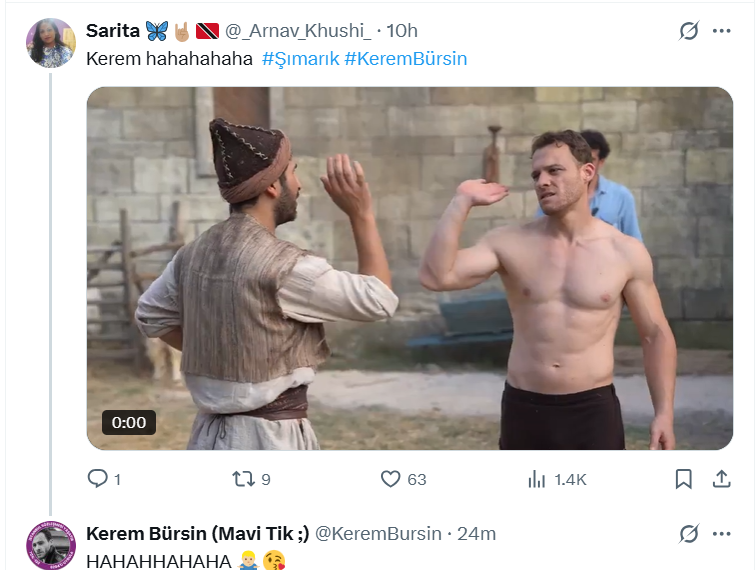Expand more options on Kerem Bürsin's reply

[x=721, y=533]
